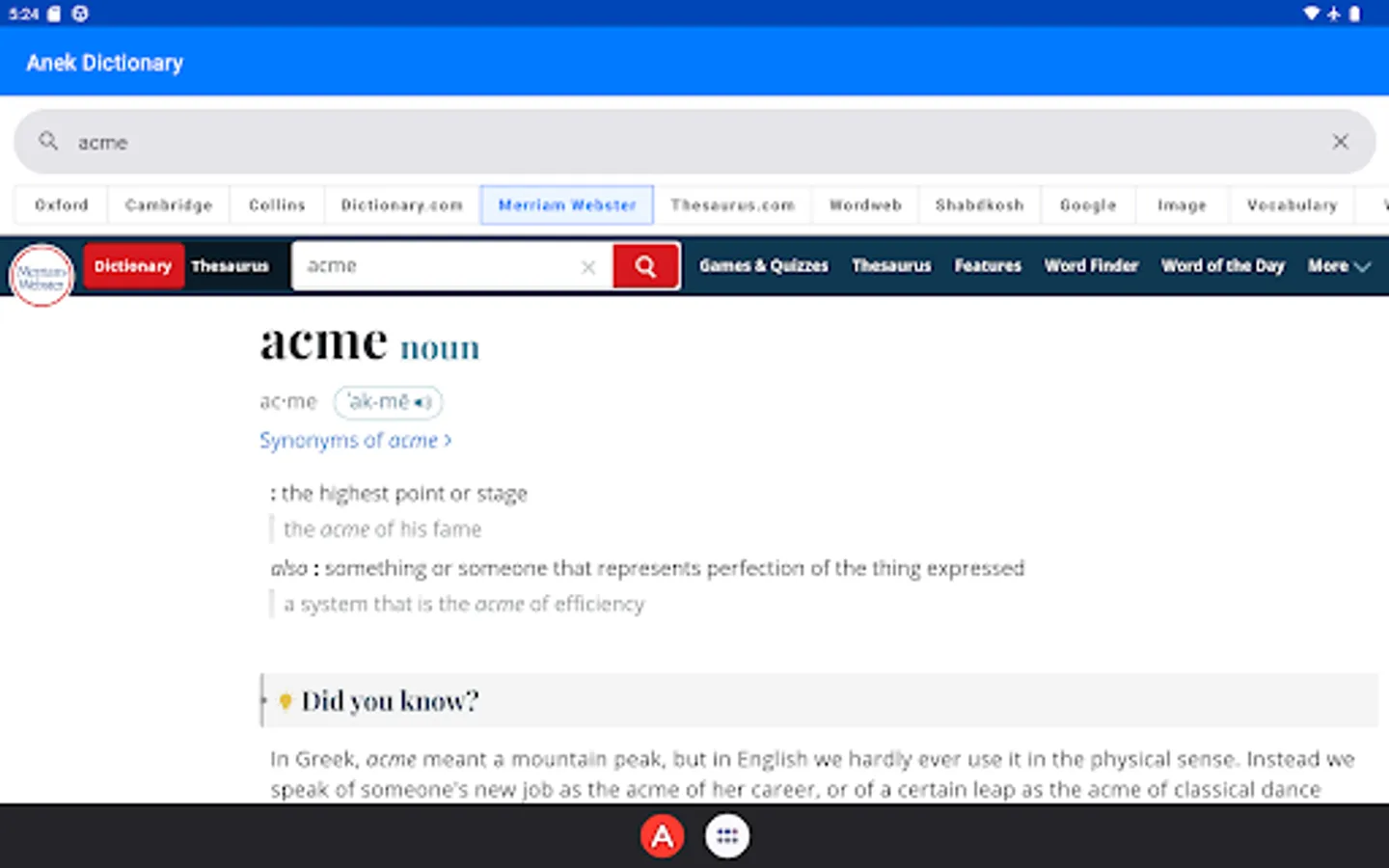Click airplane mode icon in status bar

coord(1334,14)
